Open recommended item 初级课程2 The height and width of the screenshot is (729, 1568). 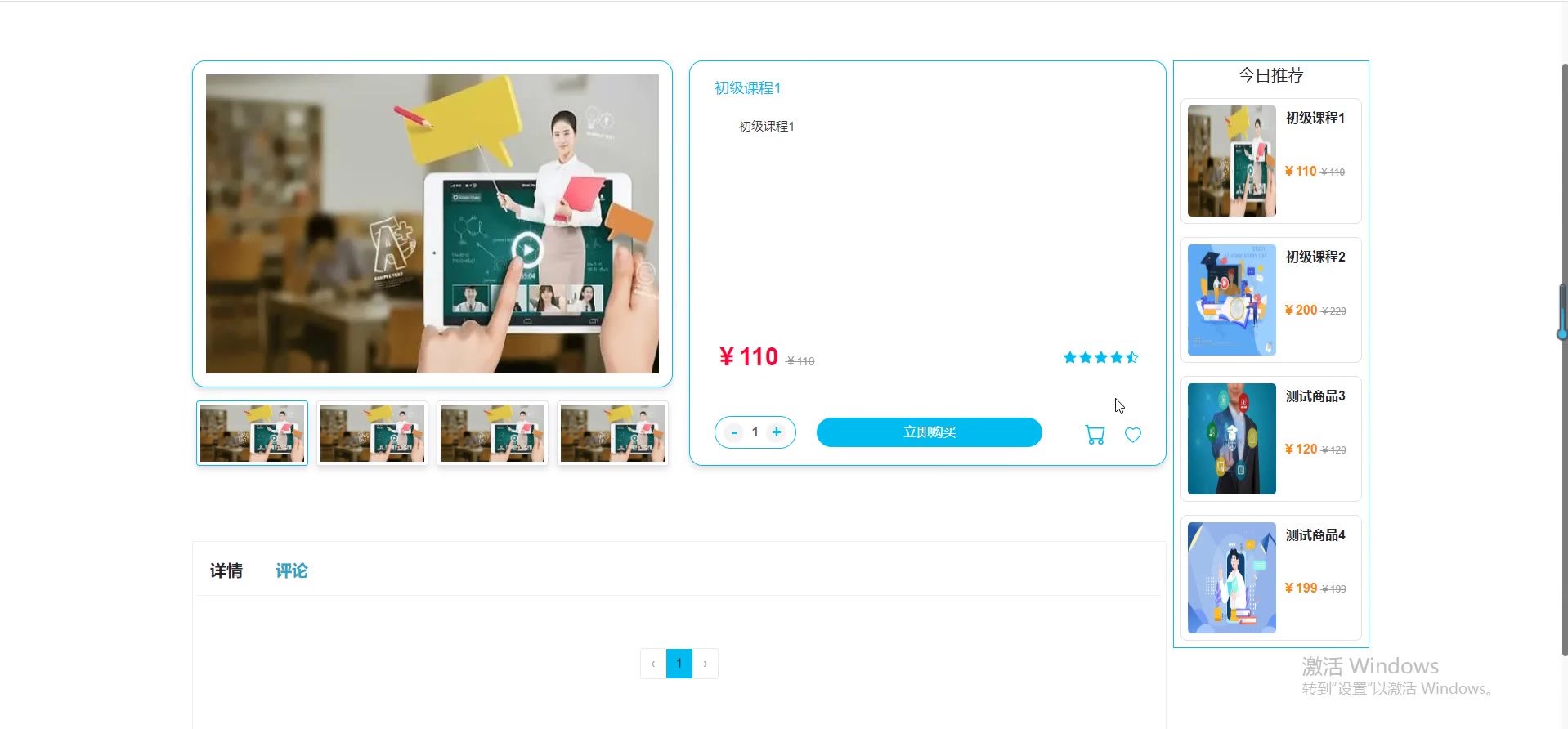[1271, 300]
